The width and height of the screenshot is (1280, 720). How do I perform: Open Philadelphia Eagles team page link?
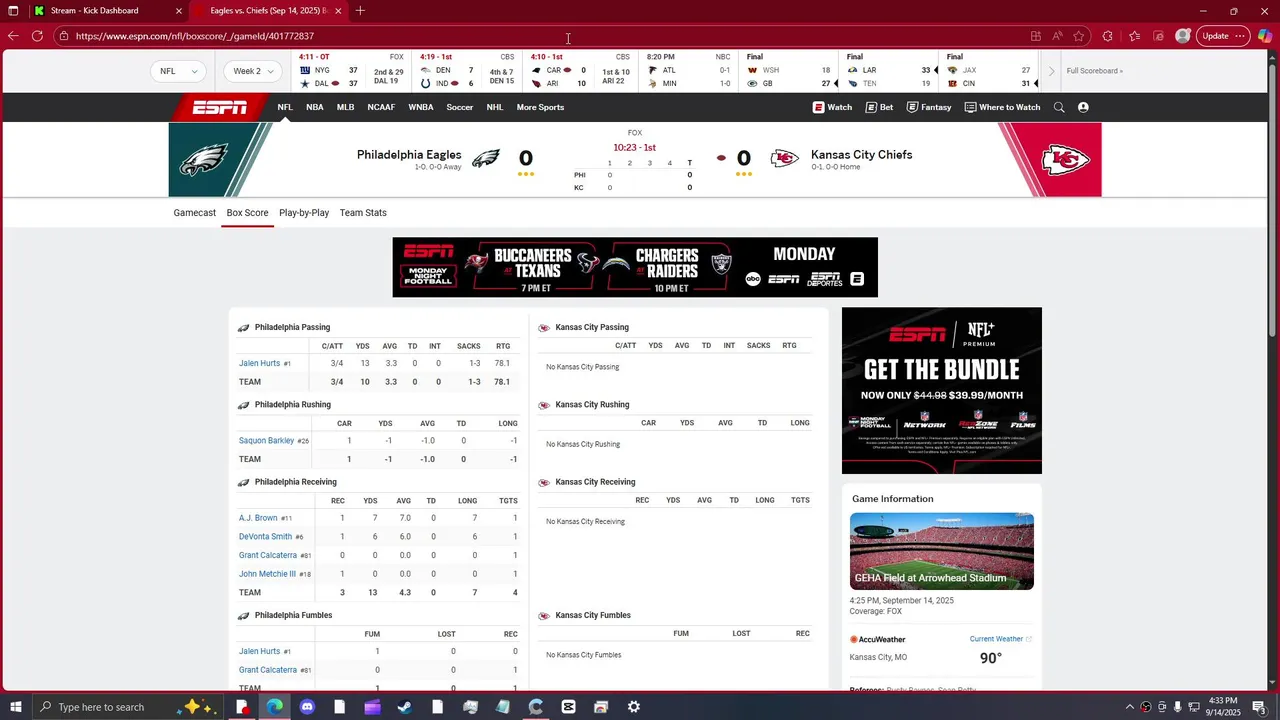coord(409,155)
